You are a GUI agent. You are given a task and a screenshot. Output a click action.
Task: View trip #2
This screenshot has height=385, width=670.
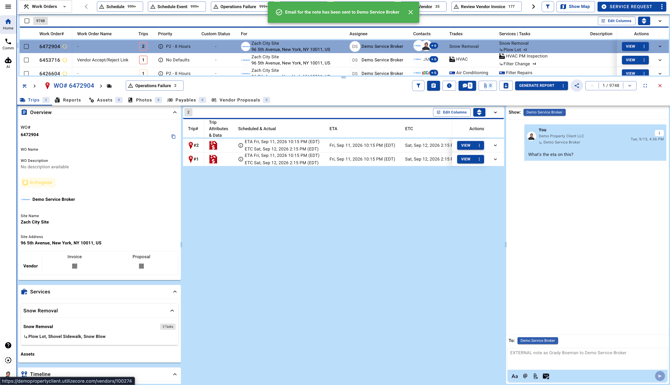click(x=466, y=145)
